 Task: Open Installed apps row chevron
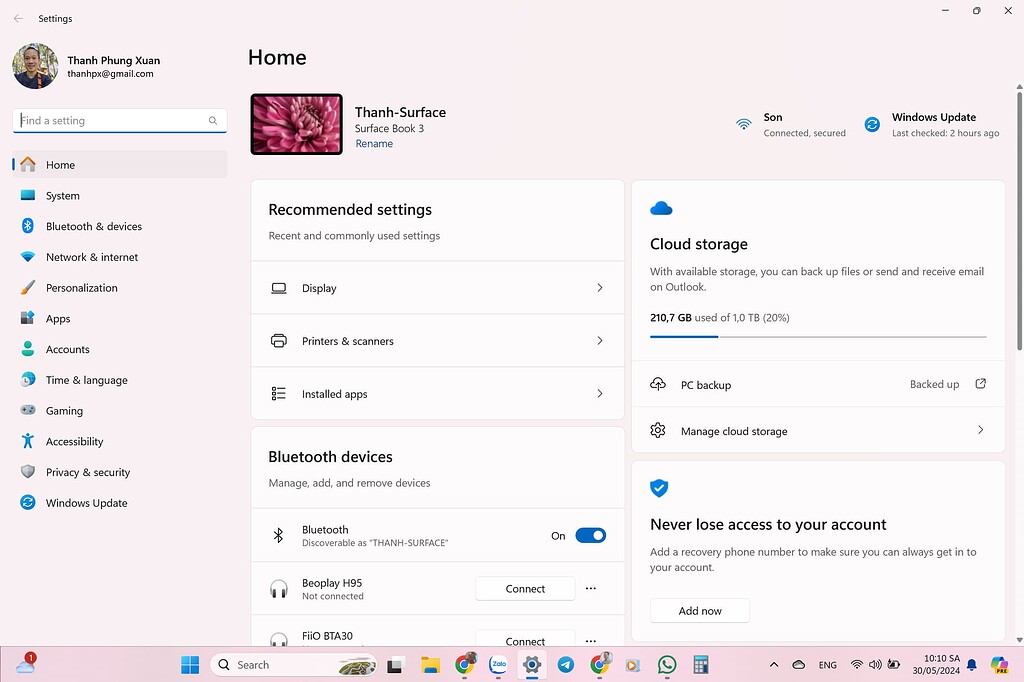pyautogui.click(x=600, y=393)
